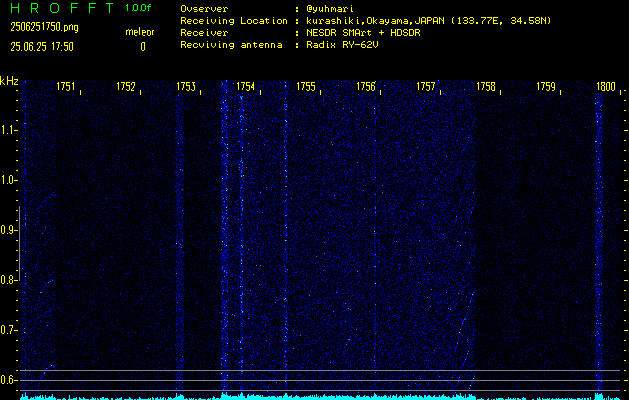Click the 1756 time marker

click(x=366, y=86)
